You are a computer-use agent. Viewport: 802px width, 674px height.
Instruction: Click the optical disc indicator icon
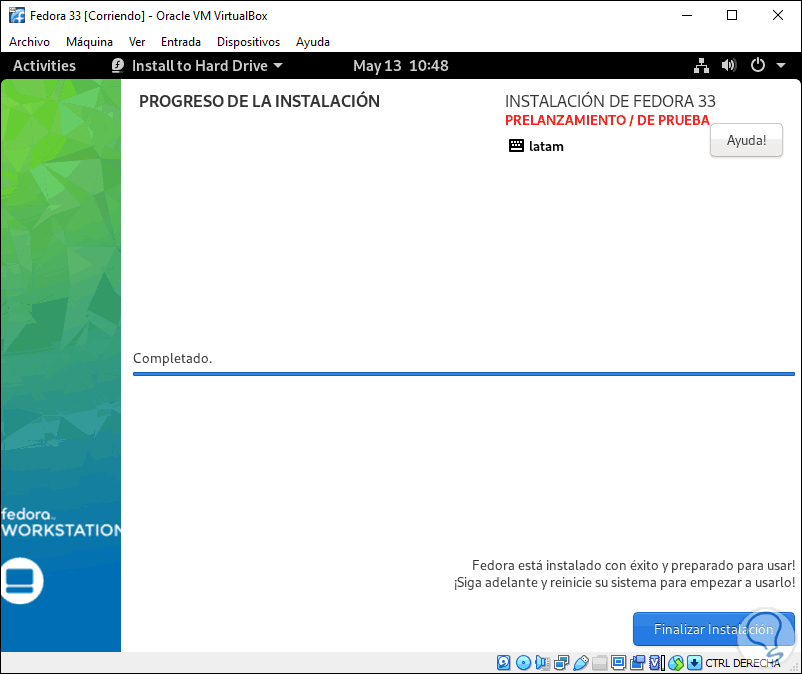tap(523, 663)
